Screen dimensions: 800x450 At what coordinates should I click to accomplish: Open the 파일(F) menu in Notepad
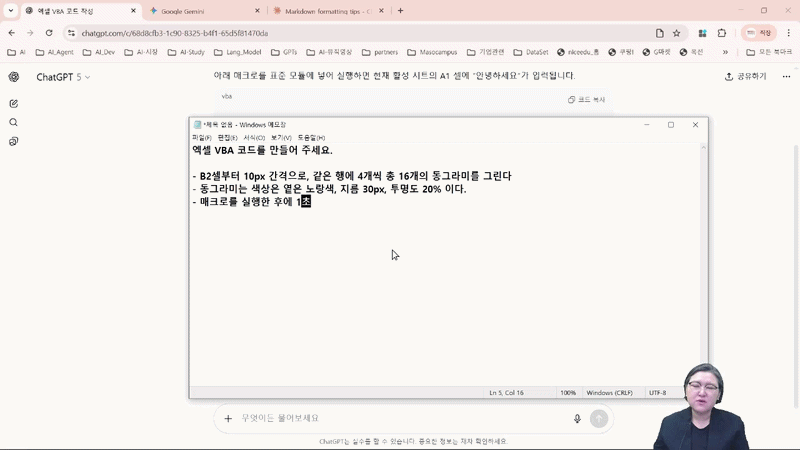(201, 138)
